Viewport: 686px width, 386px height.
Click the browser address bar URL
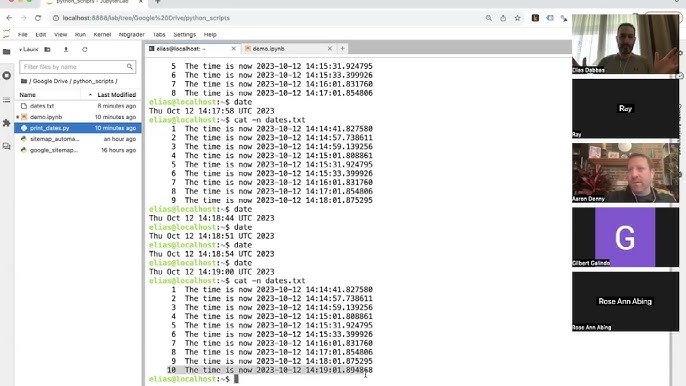point(146,18)
